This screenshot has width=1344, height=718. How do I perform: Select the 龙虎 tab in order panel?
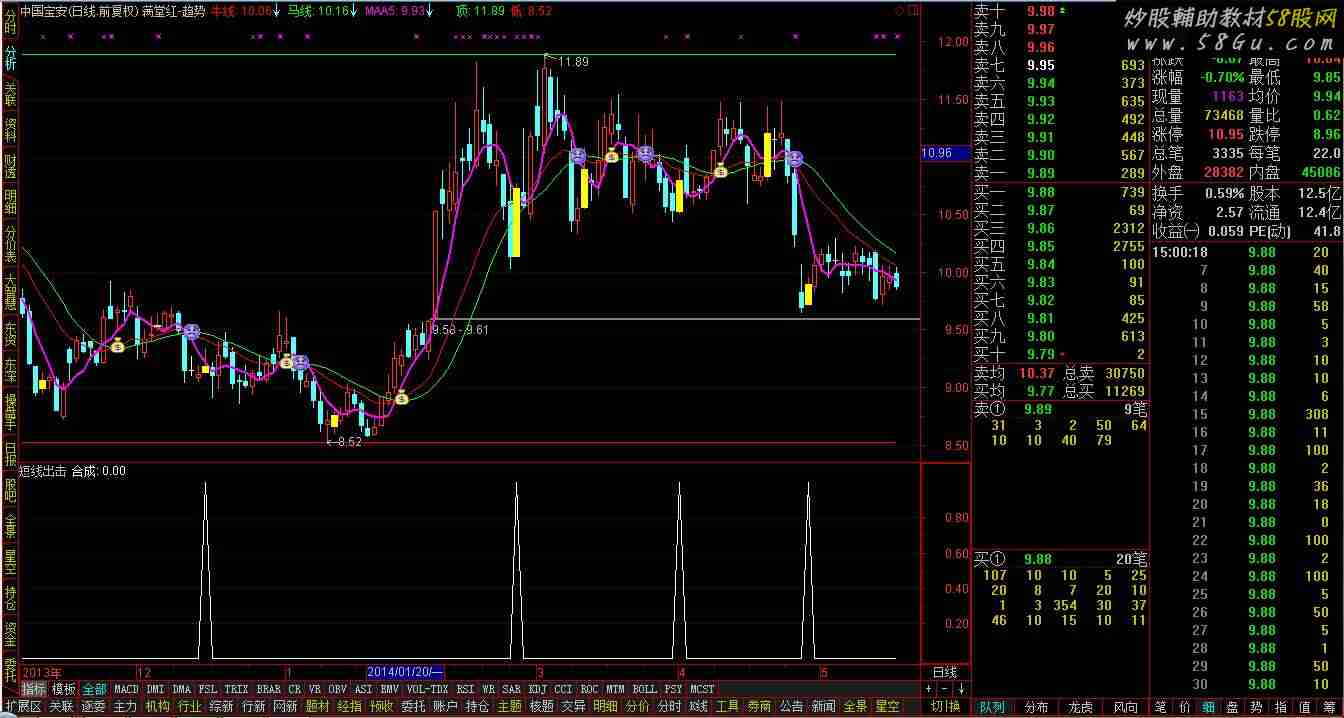click(x=1081, y=706)
